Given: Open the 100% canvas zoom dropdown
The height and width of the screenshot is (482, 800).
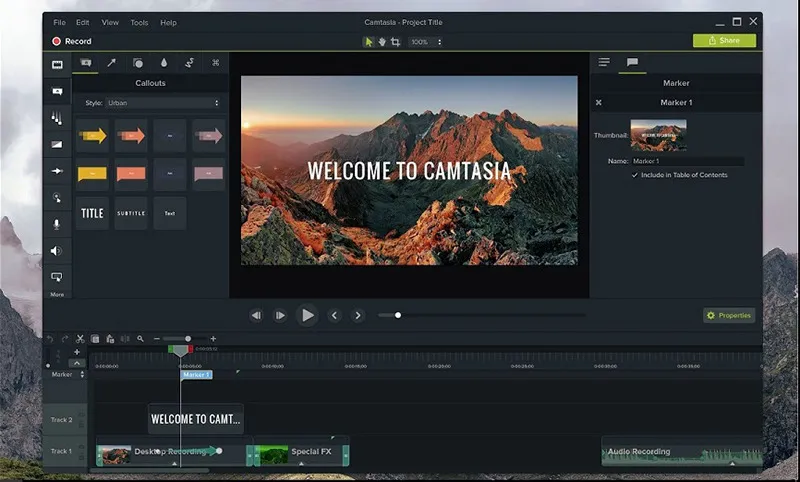Looking at the screenshot, I should pos(426,42).
